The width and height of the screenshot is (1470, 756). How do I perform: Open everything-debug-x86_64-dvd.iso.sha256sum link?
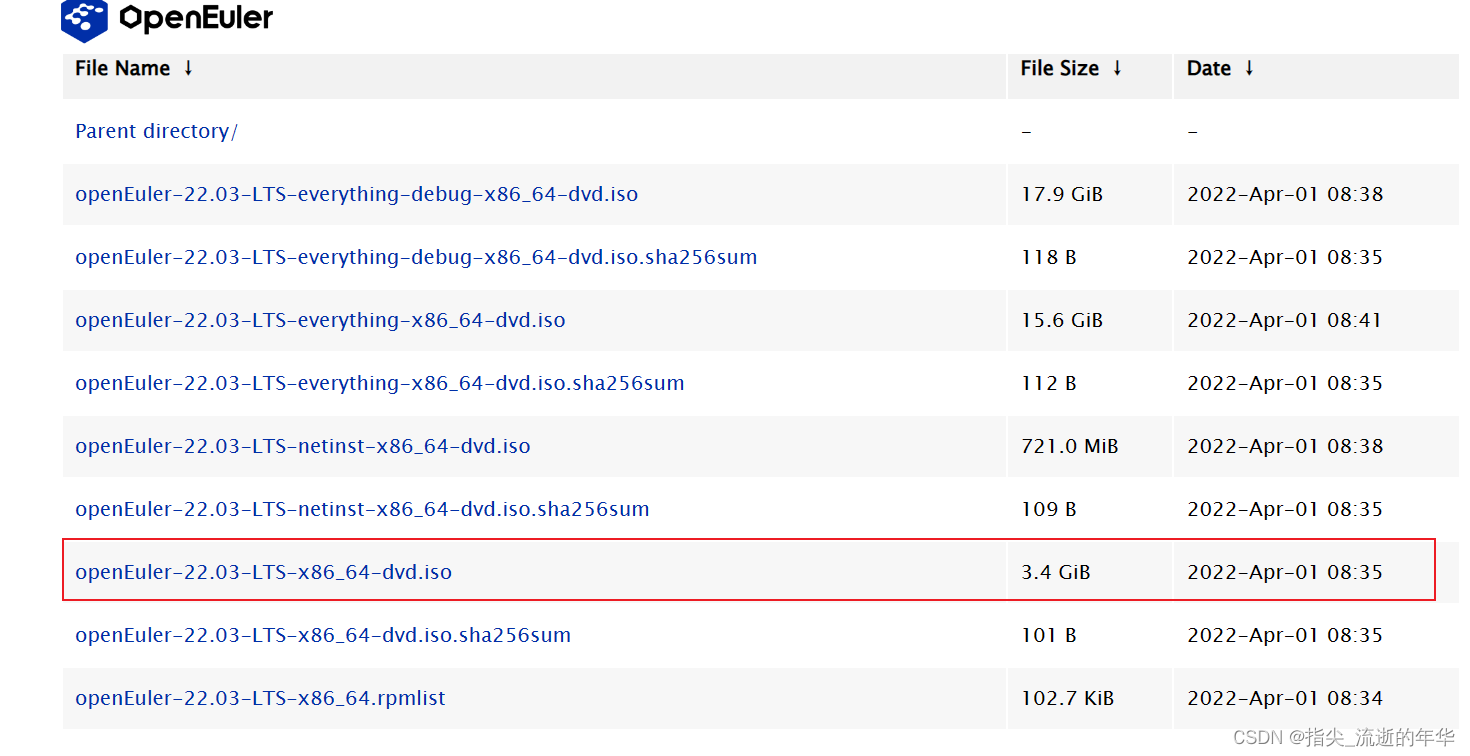(x=416, y=257)
